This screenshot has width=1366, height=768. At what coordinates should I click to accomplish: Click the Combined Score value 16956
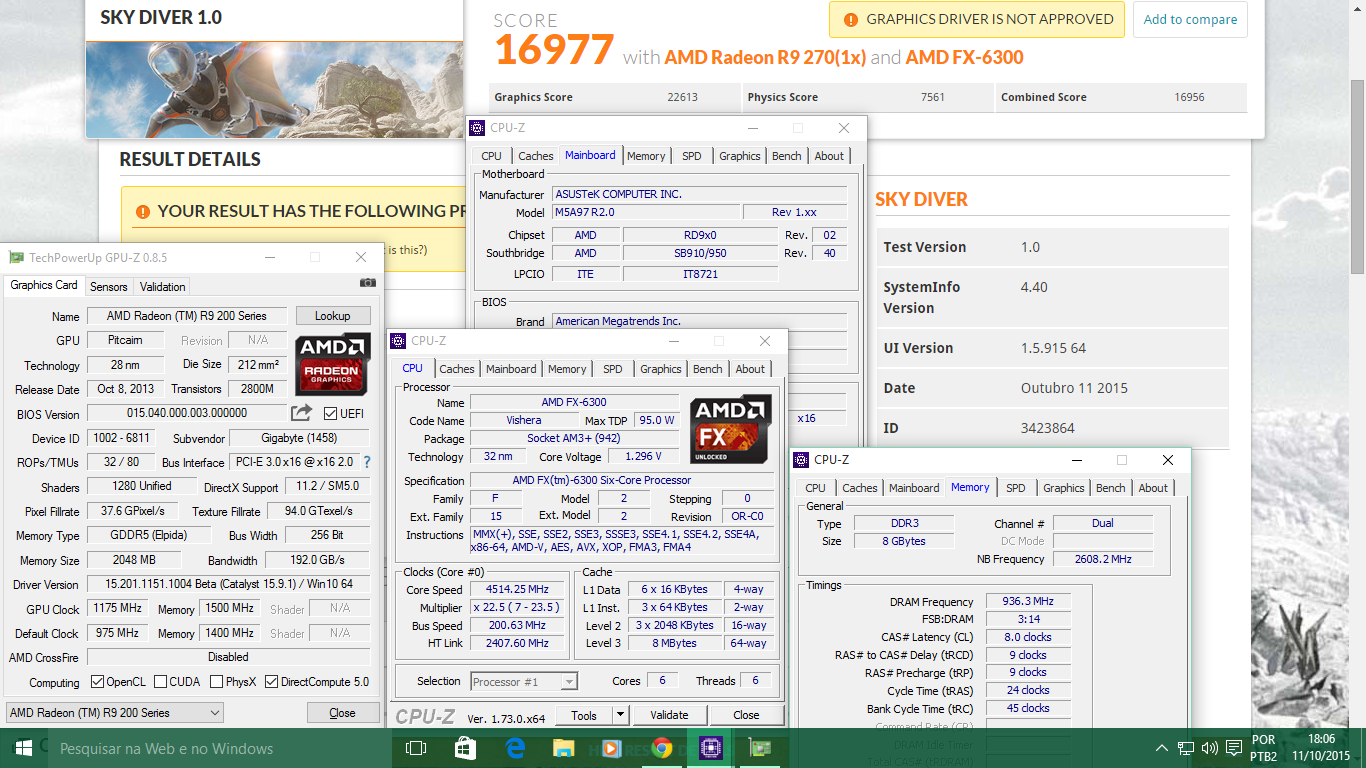[1189, 97]
